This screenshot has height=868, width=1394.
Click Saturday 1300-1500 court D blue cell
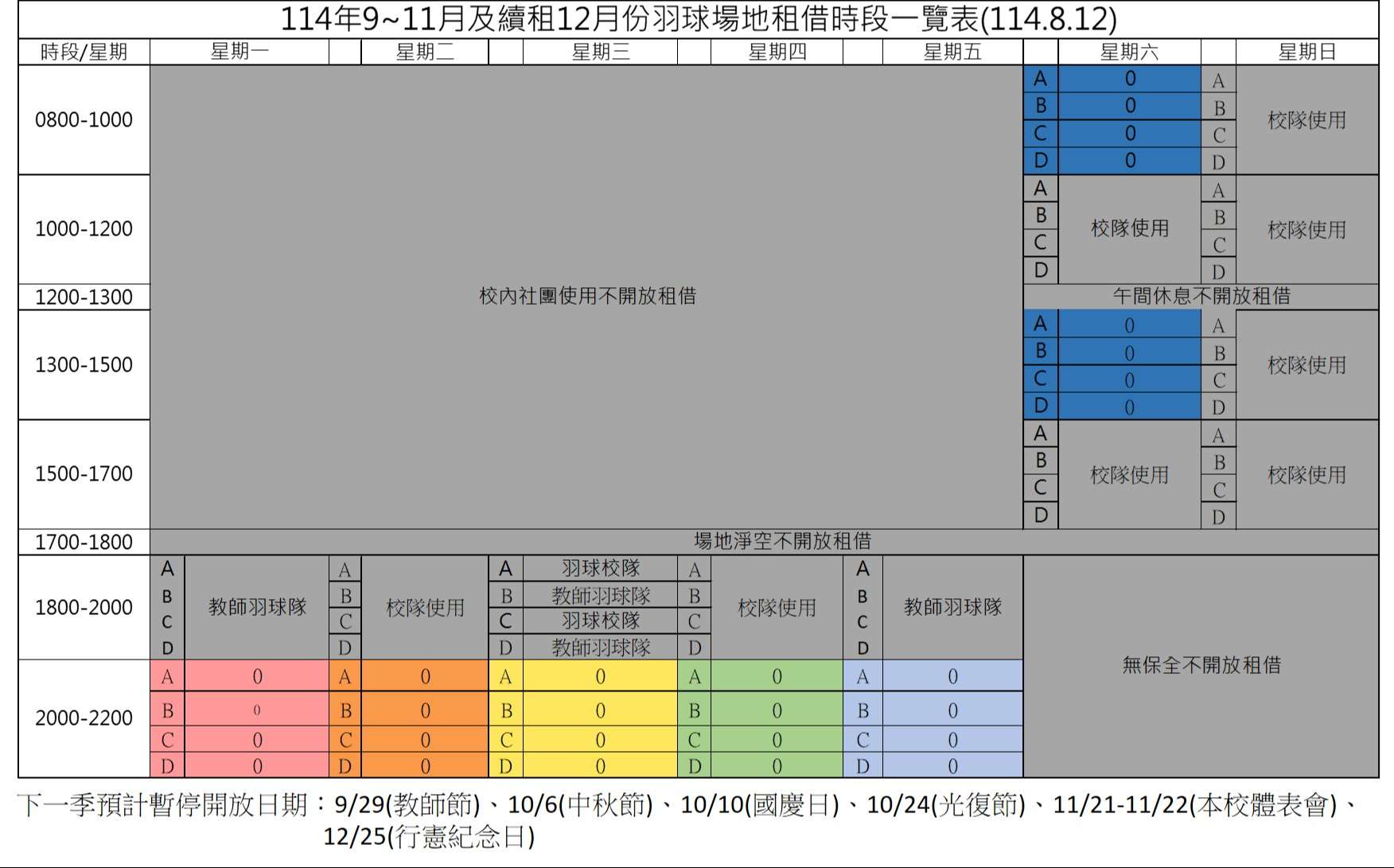tap(1130, 407)
